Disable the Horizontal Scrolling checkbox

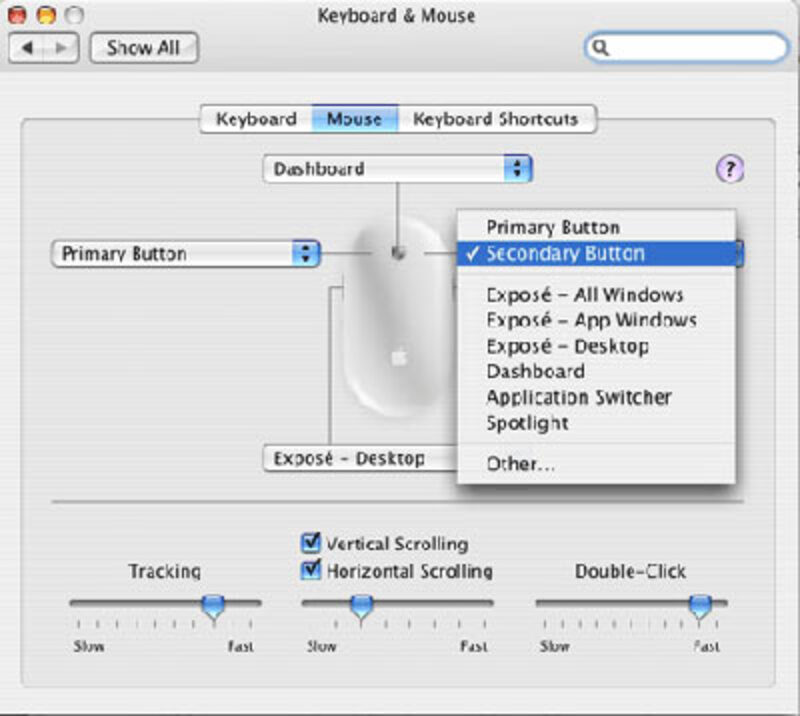(311, 570)
